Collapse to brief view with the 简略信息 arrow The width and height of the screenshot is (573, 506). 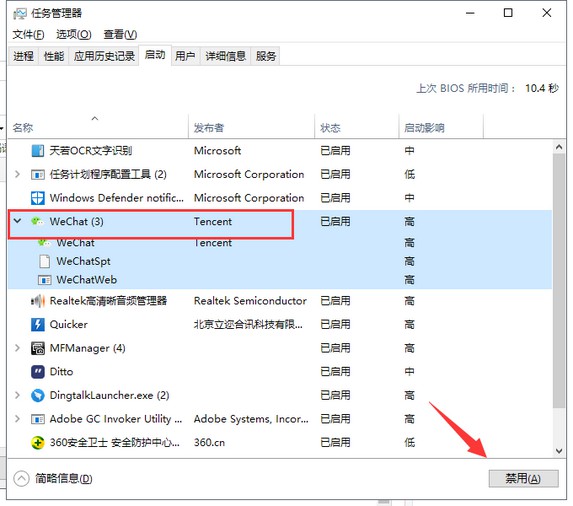pos(21,478)
